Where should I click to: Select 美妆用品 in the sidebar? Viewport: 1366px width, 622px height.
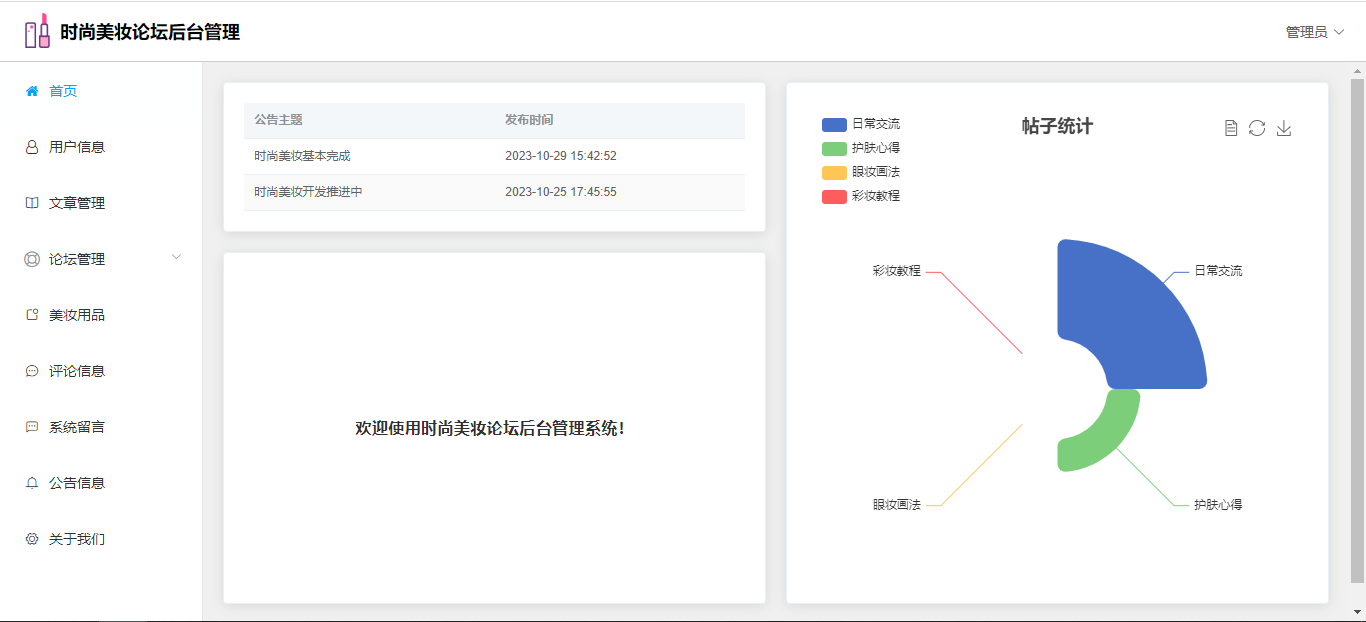101,315
